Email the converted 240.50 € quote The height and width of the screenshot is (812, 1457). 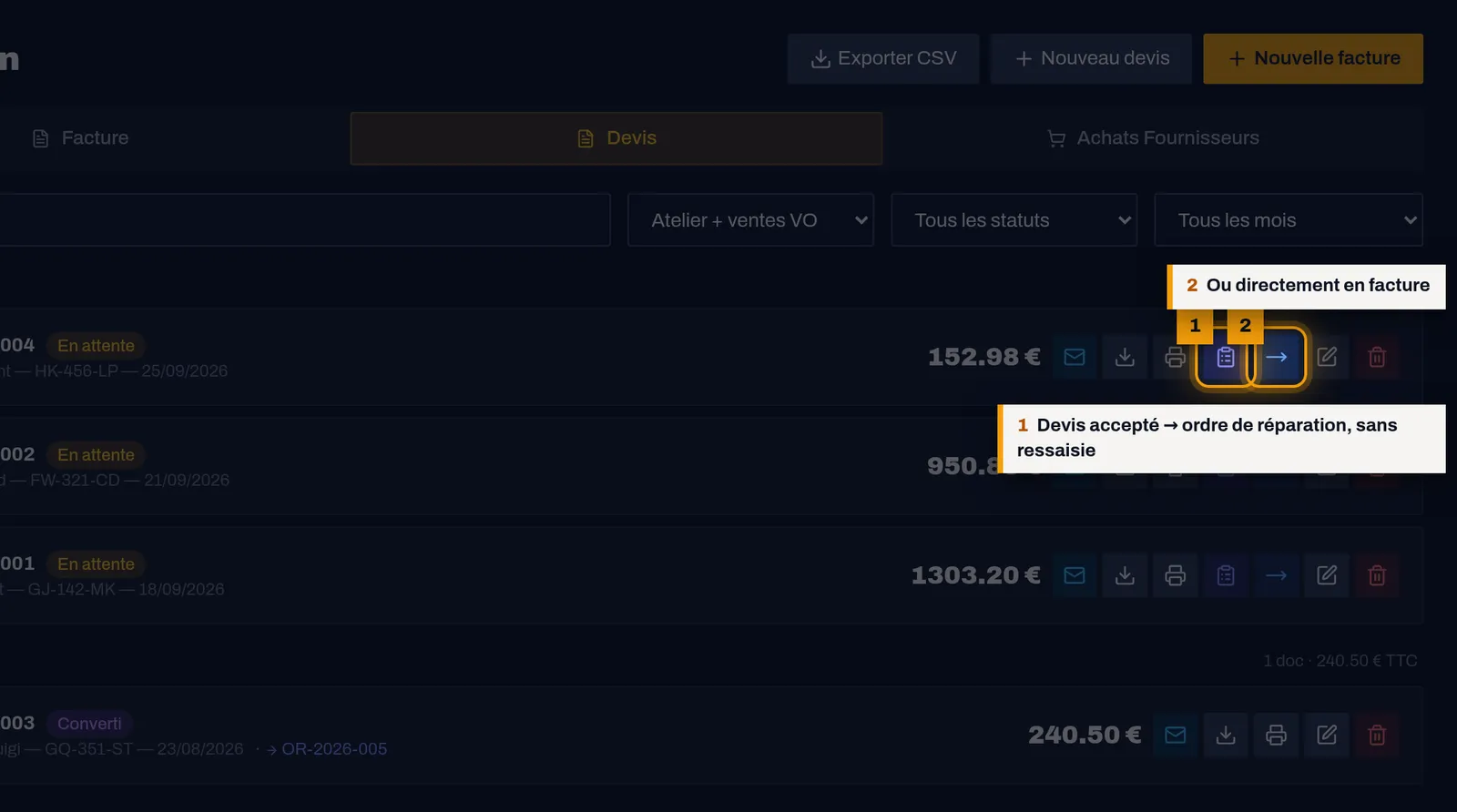1176,735
